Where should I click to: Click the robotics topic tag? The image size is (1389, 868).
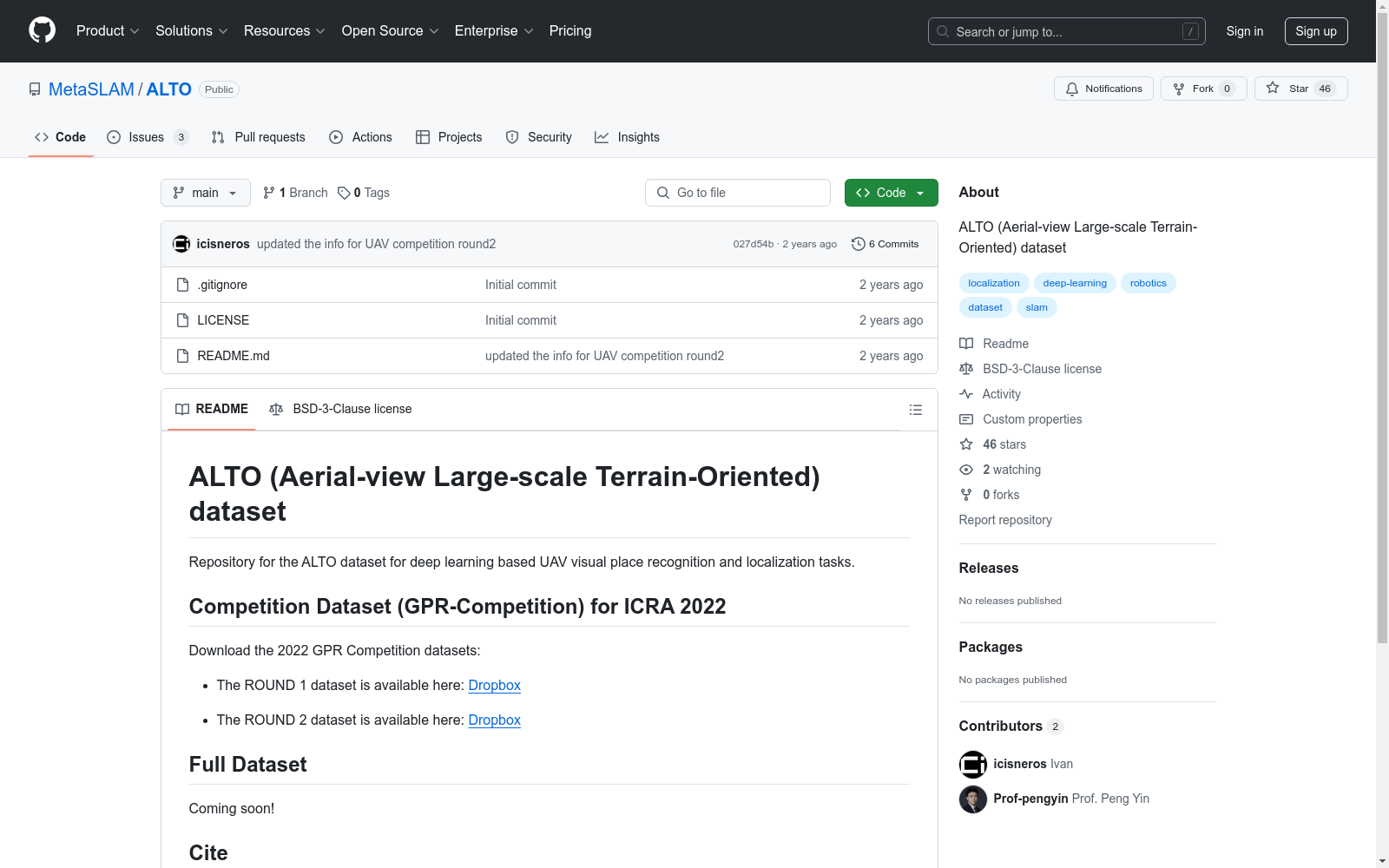tap(1149, 283)
